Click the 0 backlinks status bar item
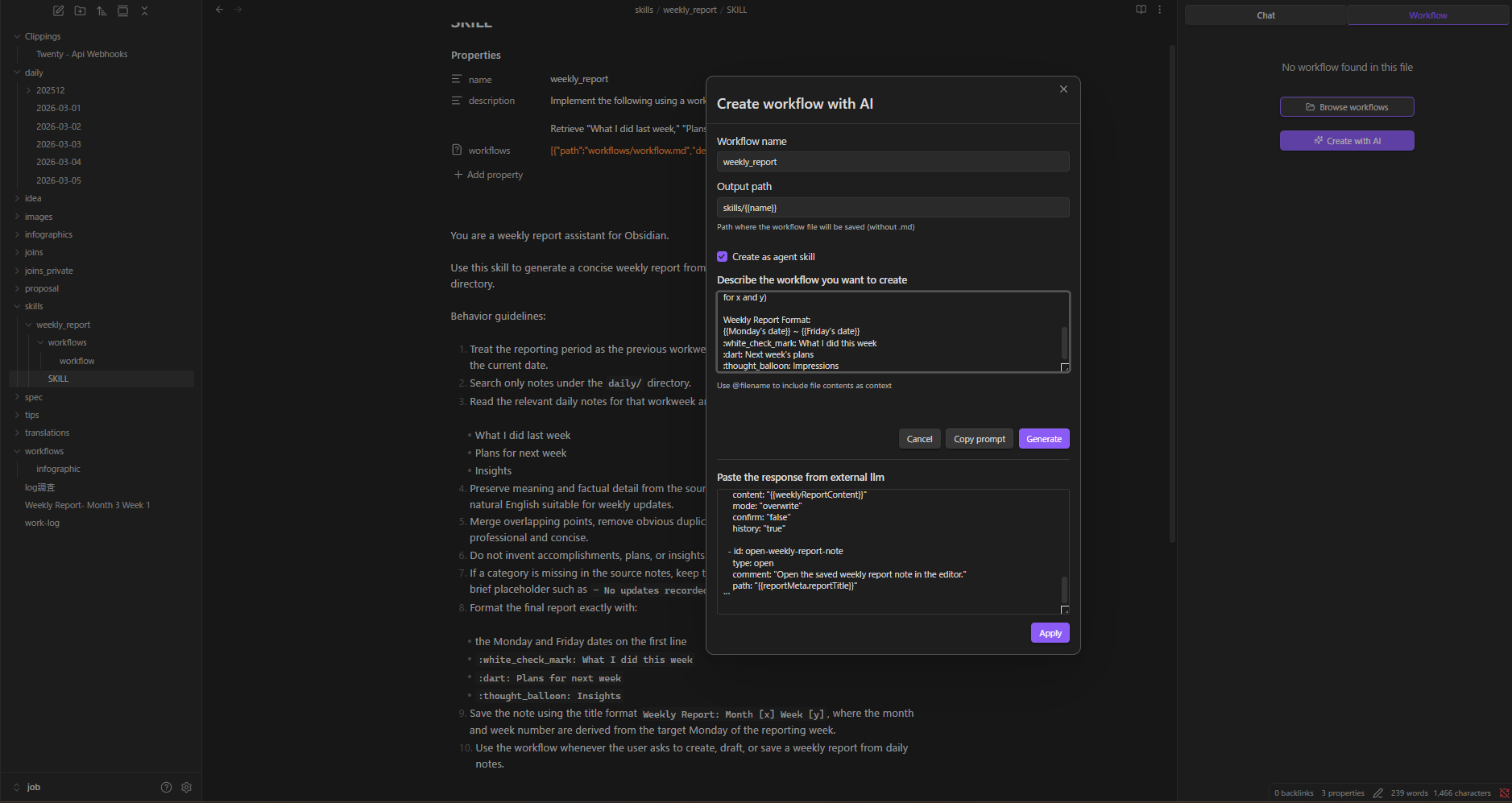 click(1294, 793)
